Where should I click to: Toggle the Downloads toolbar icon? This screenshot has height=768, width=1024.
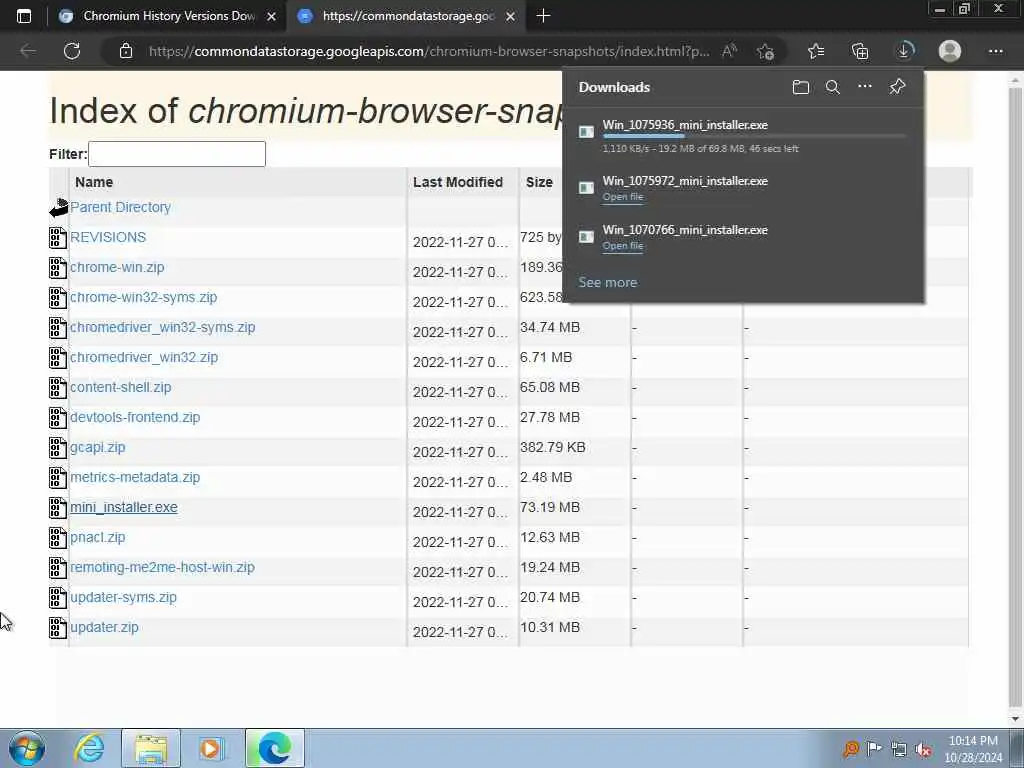coord(904,51)
